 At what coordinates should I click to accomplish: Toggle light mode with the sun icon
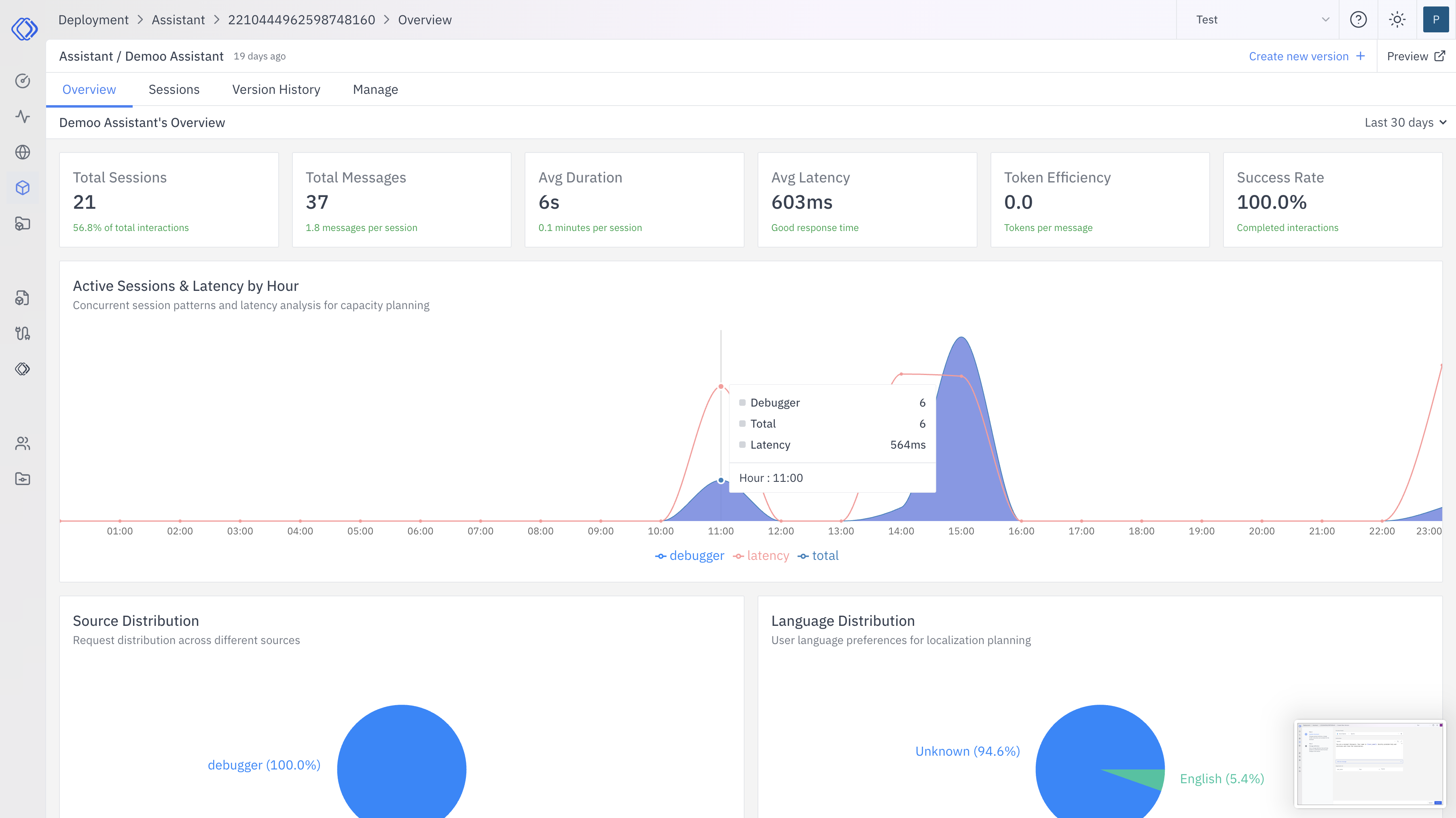(x=1397, y=19)
